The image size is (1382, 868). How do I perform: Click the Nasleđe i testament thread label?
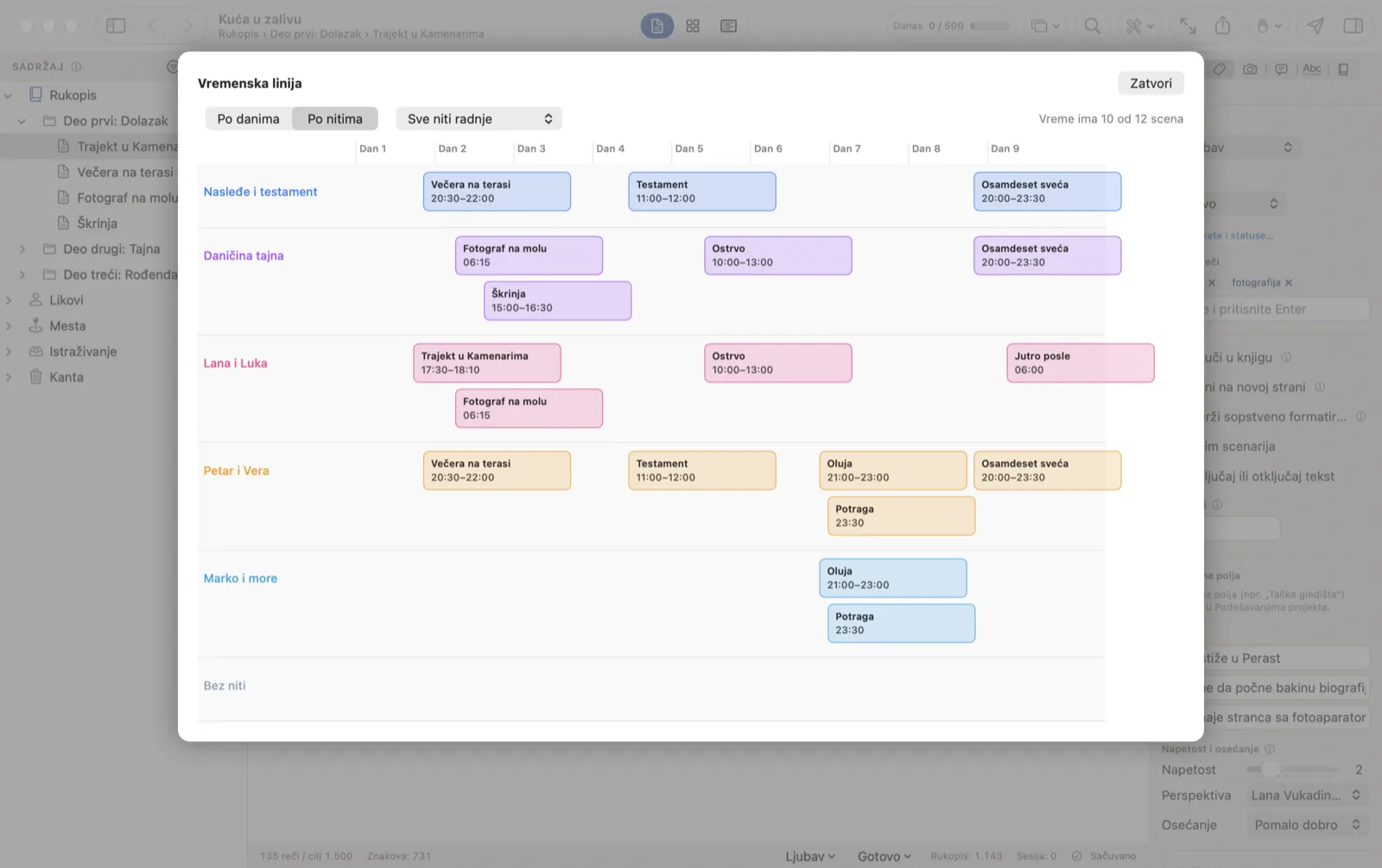click(x=260, y=192)
